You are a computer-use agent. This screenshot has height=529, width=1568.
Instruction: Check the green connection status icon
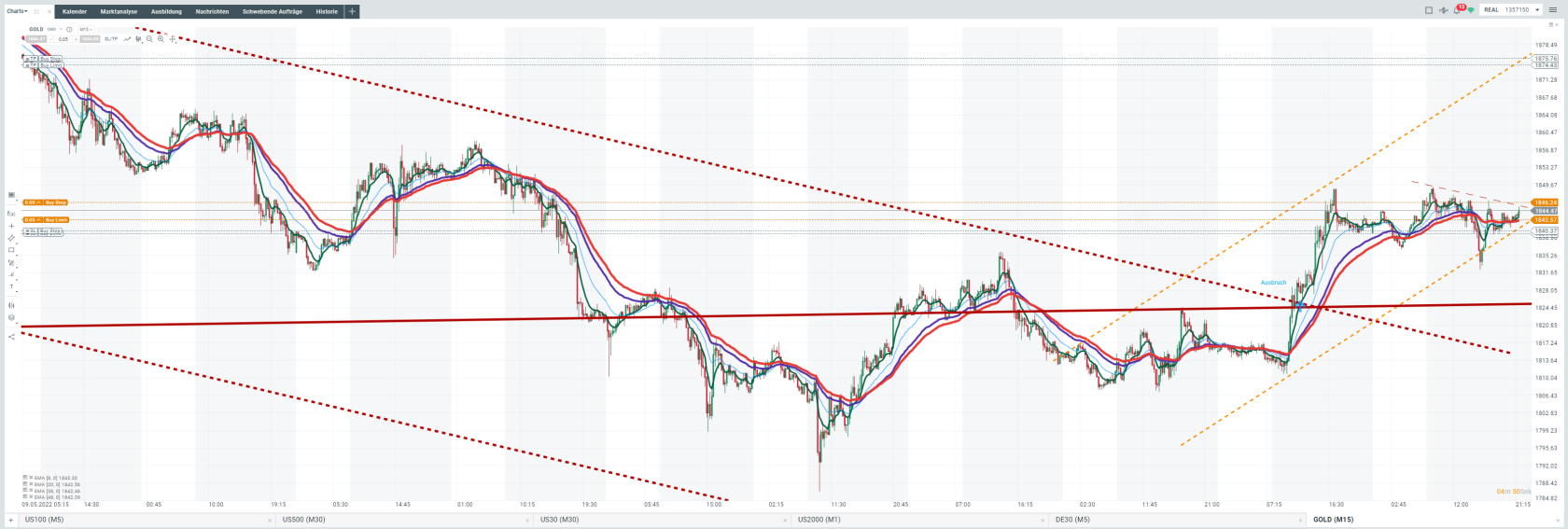click(x=1471, y=10)
